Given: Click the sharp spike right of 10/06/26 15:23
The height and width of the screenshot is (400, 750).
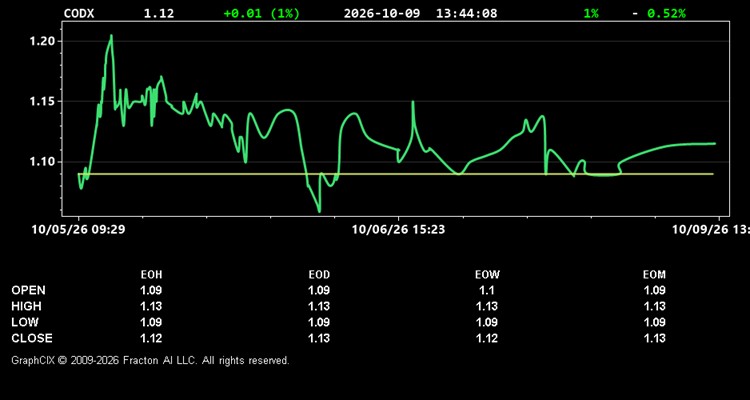Looking at the screenshot, I should [413, 101].
